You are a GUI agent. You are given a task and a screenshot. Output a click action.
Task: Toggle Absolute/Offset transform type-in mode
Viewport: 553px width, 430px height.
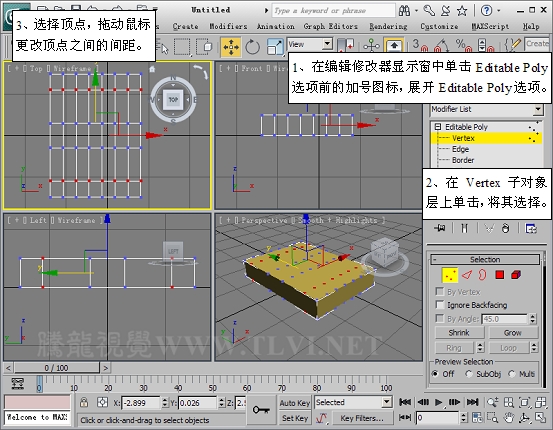click(x=102, y=402)
